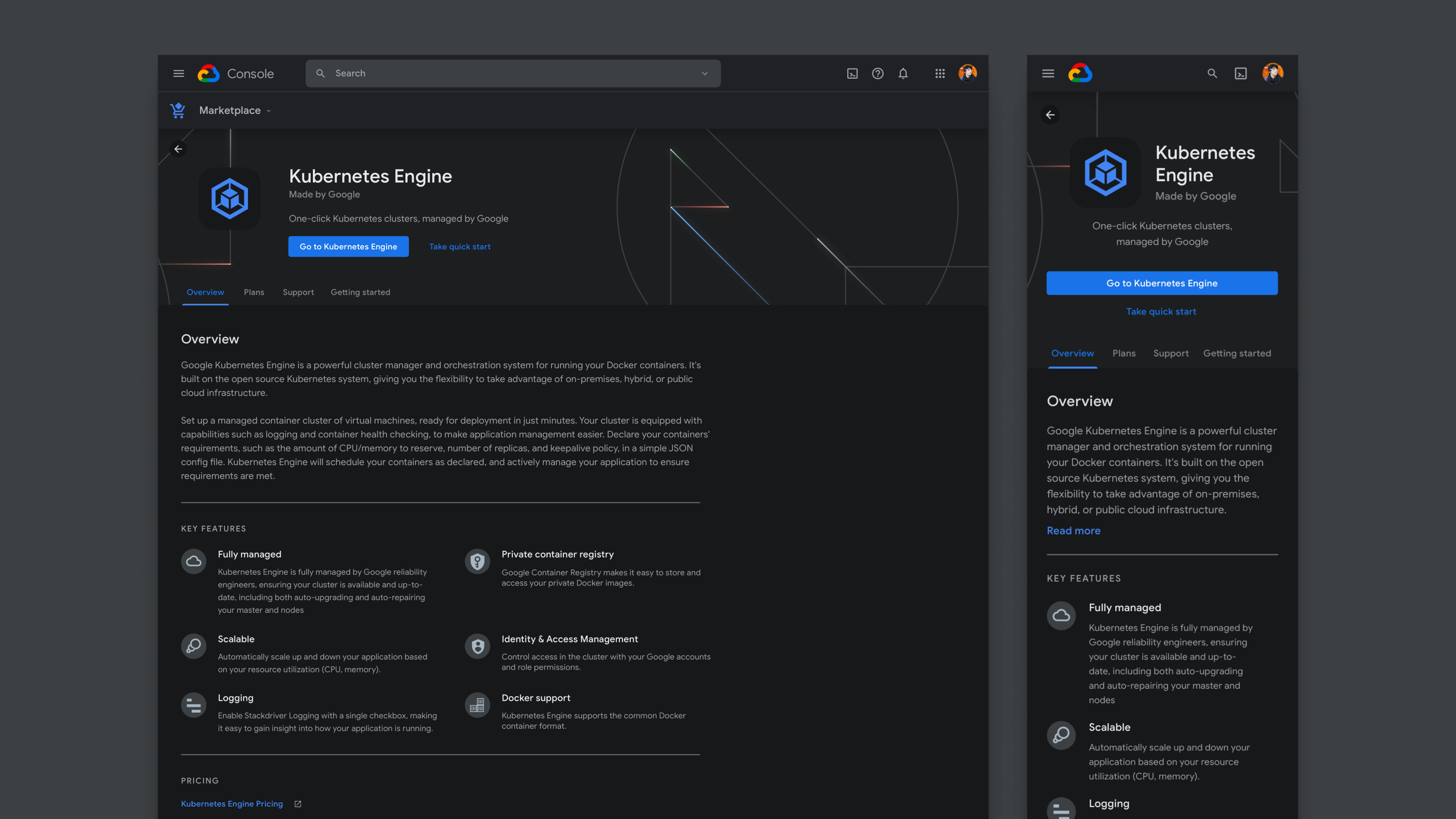This screenshot has height=819, width=1456.
Task: Click the Overview heading in the mobile view
Action: tap(1080, 401)
